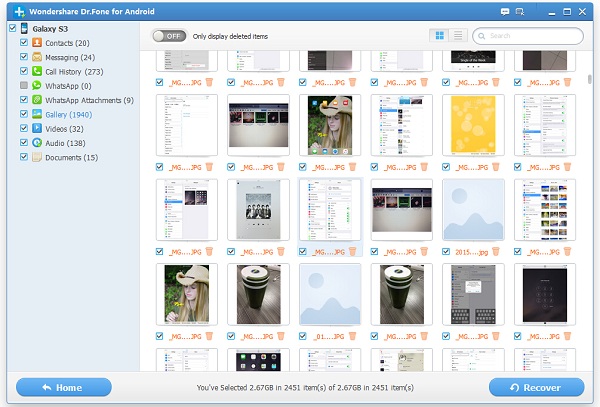Click the Documents (15) label
This screenshot has width=600, height=407.
pos(72,158)
